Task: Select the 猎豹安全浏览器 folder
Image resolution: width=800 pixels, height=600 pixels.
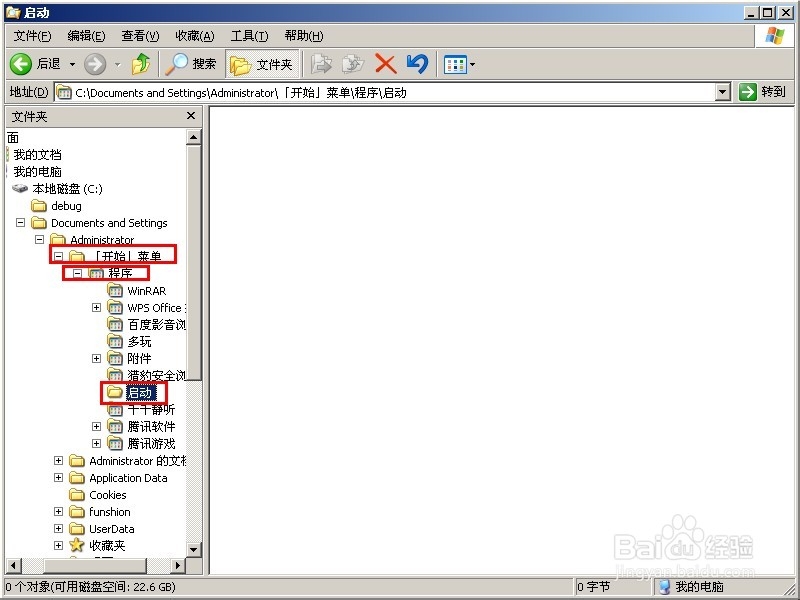Action: (156, 376)
